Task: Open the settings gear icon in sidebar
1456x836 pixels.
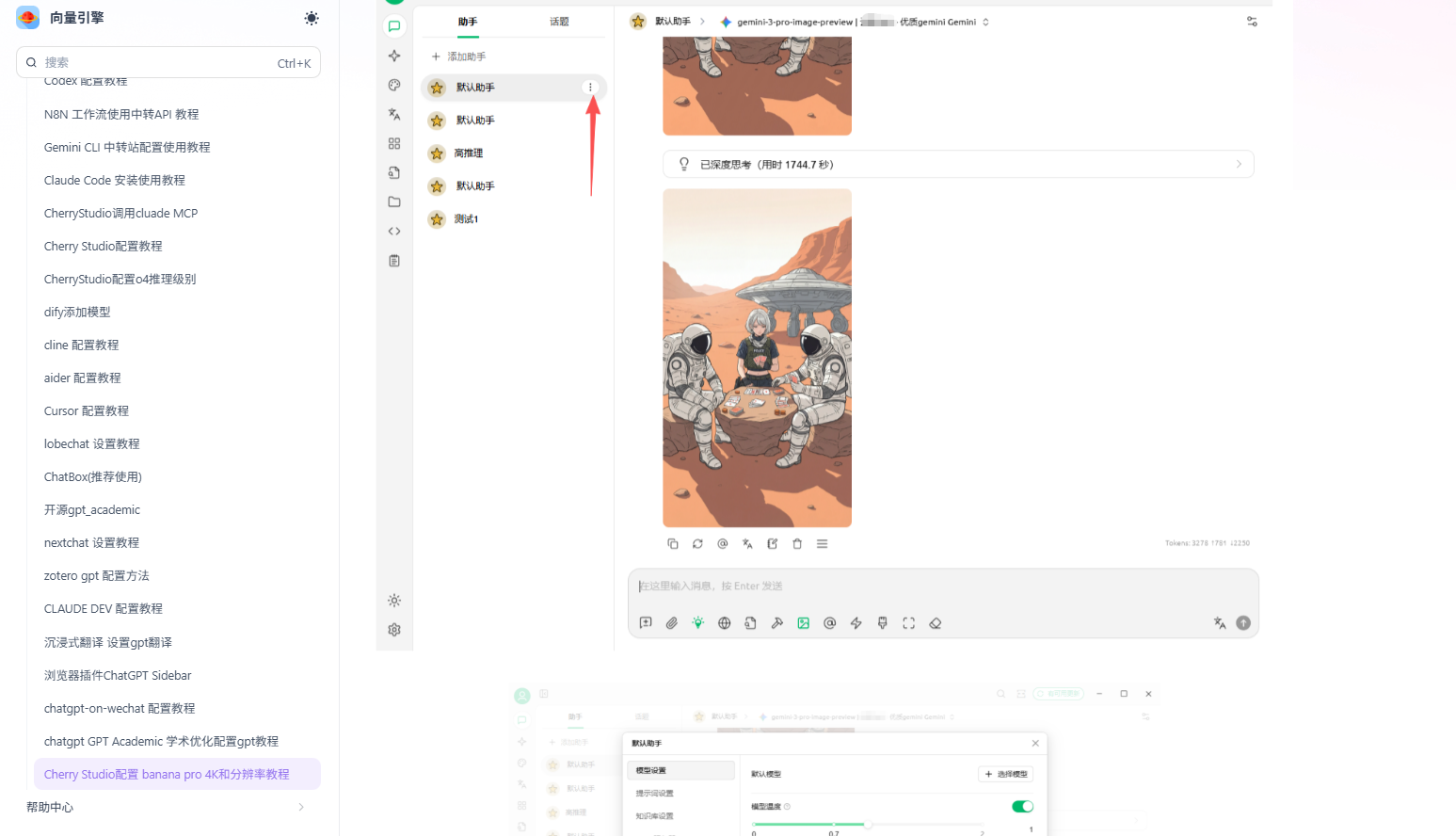Action: [x=394, y=630]
